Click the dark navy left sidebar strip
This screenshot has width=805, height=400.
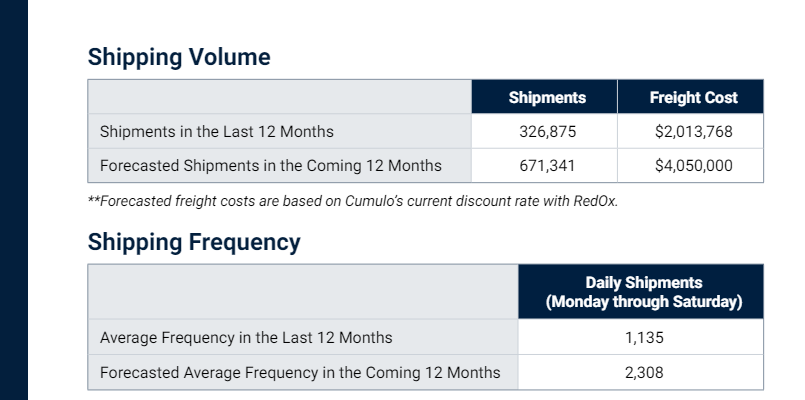click(x=14, y=200)
